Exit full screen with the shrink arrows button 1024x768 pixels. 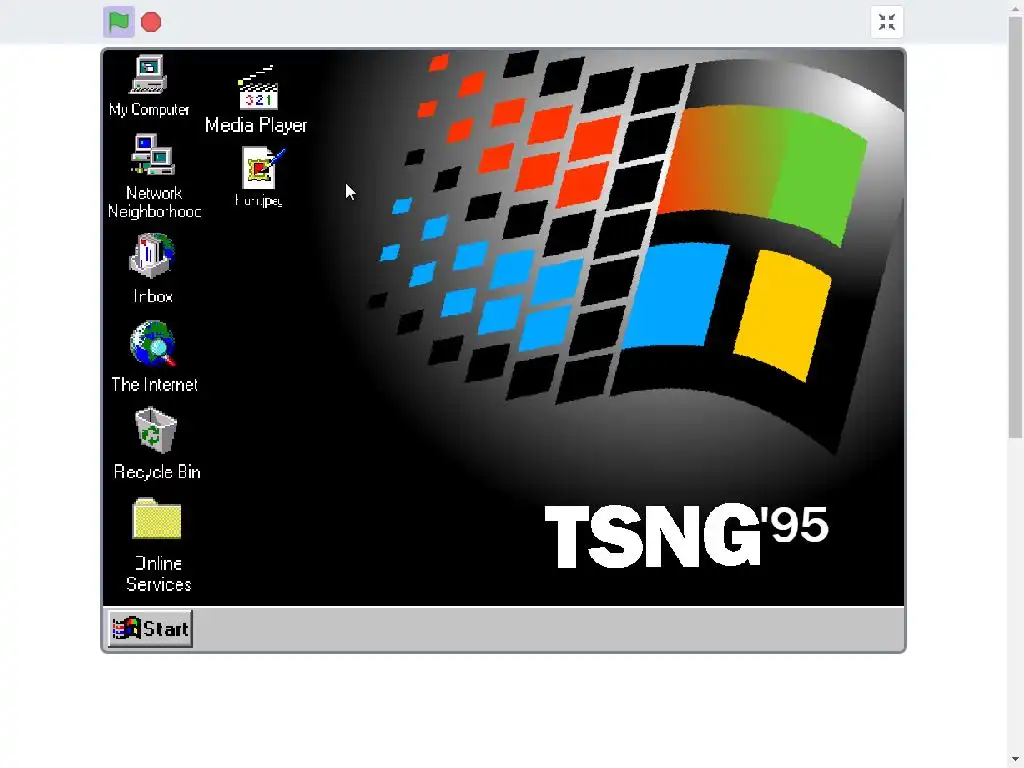(x=887, y=22)
